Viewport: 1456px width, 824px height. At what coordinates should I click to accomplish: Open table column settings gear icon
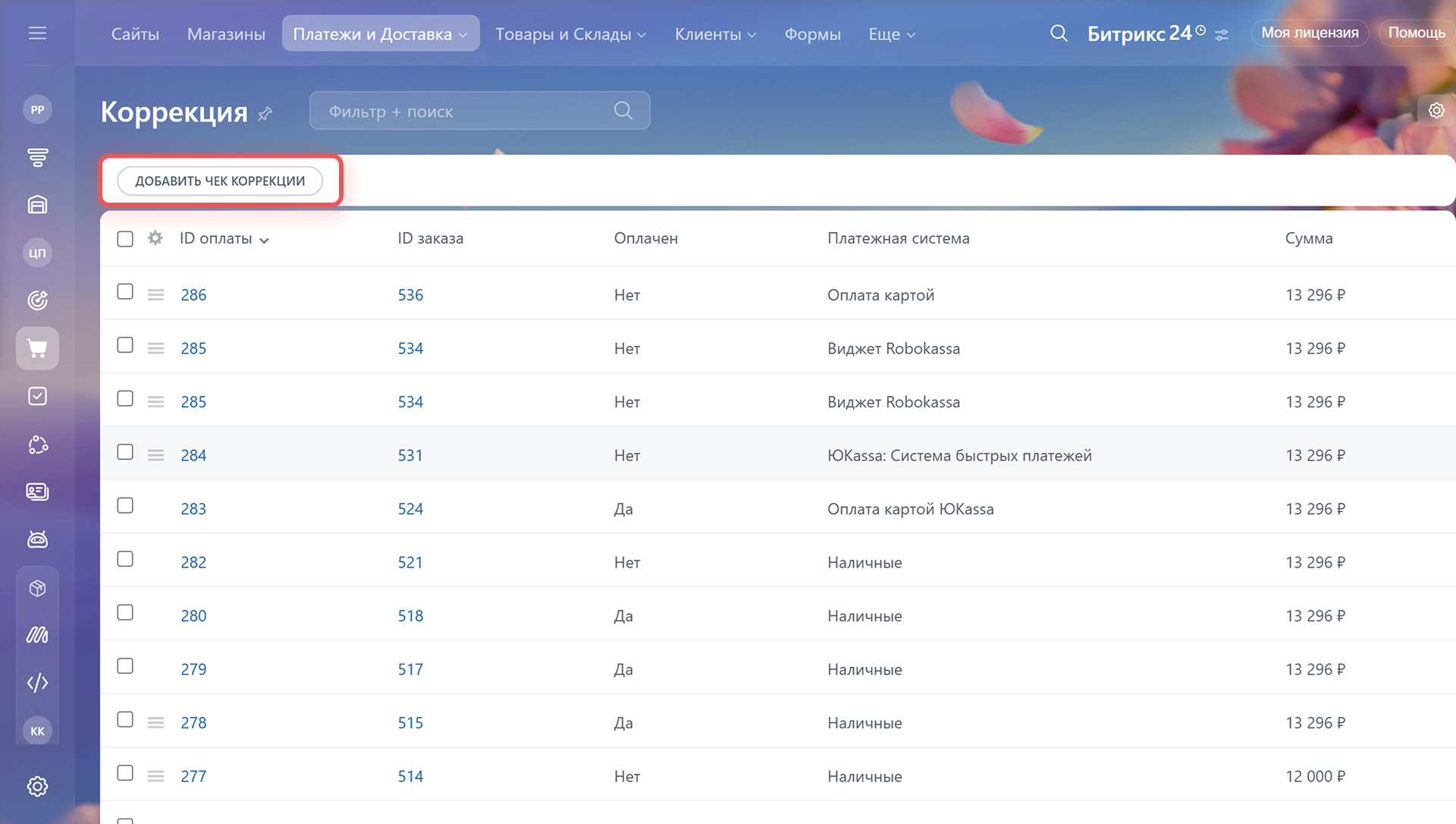(155, 238)
